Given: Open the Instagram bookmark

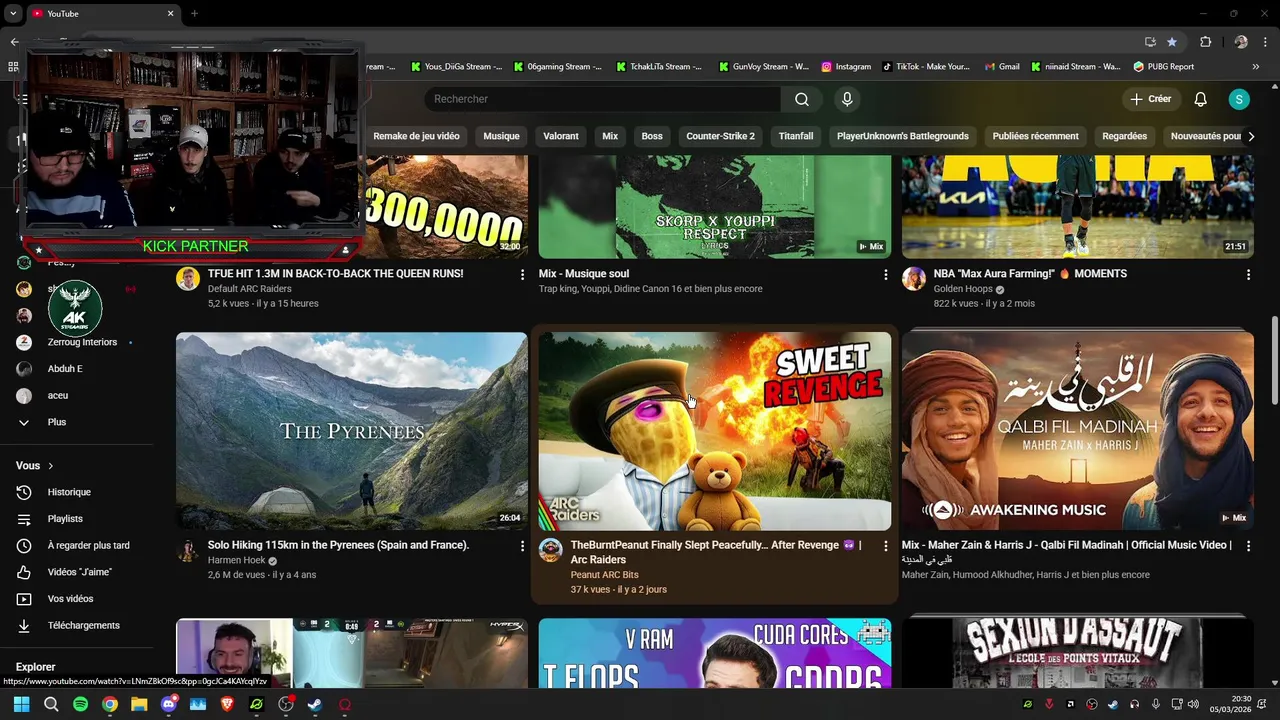Looking at the screenshot, I should pyautogui.click(x=846, y=67).
